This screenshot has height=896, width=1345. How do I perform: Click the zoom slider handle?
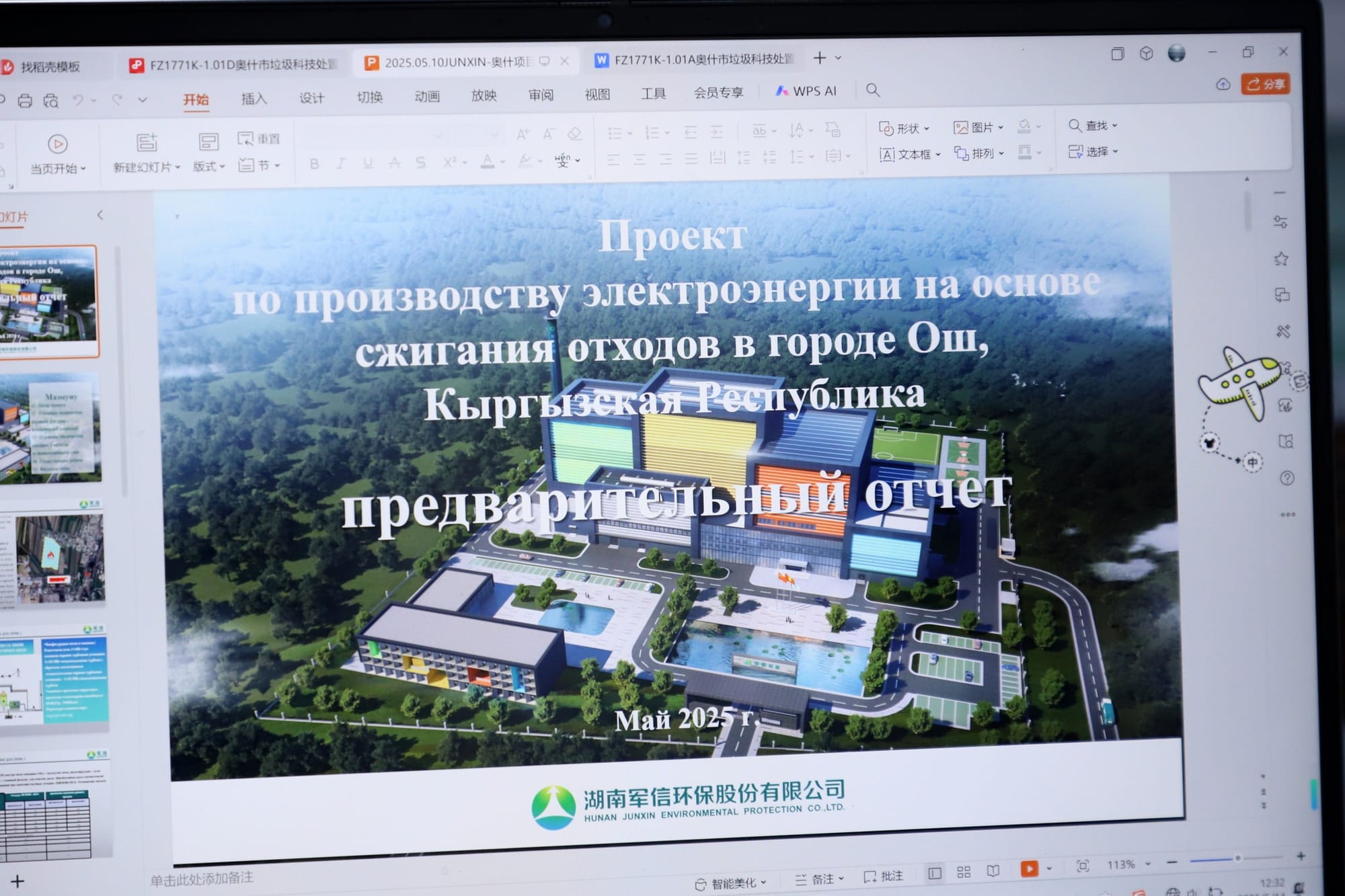point(1237,858)
